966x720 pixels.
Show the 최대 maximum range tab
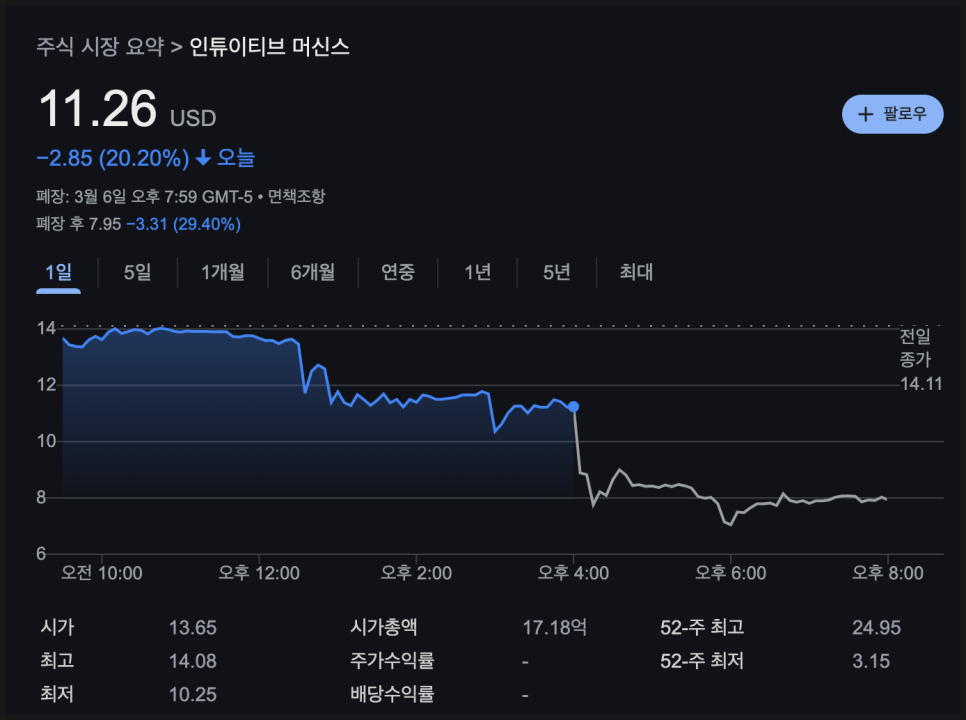(x=636, y=272)
